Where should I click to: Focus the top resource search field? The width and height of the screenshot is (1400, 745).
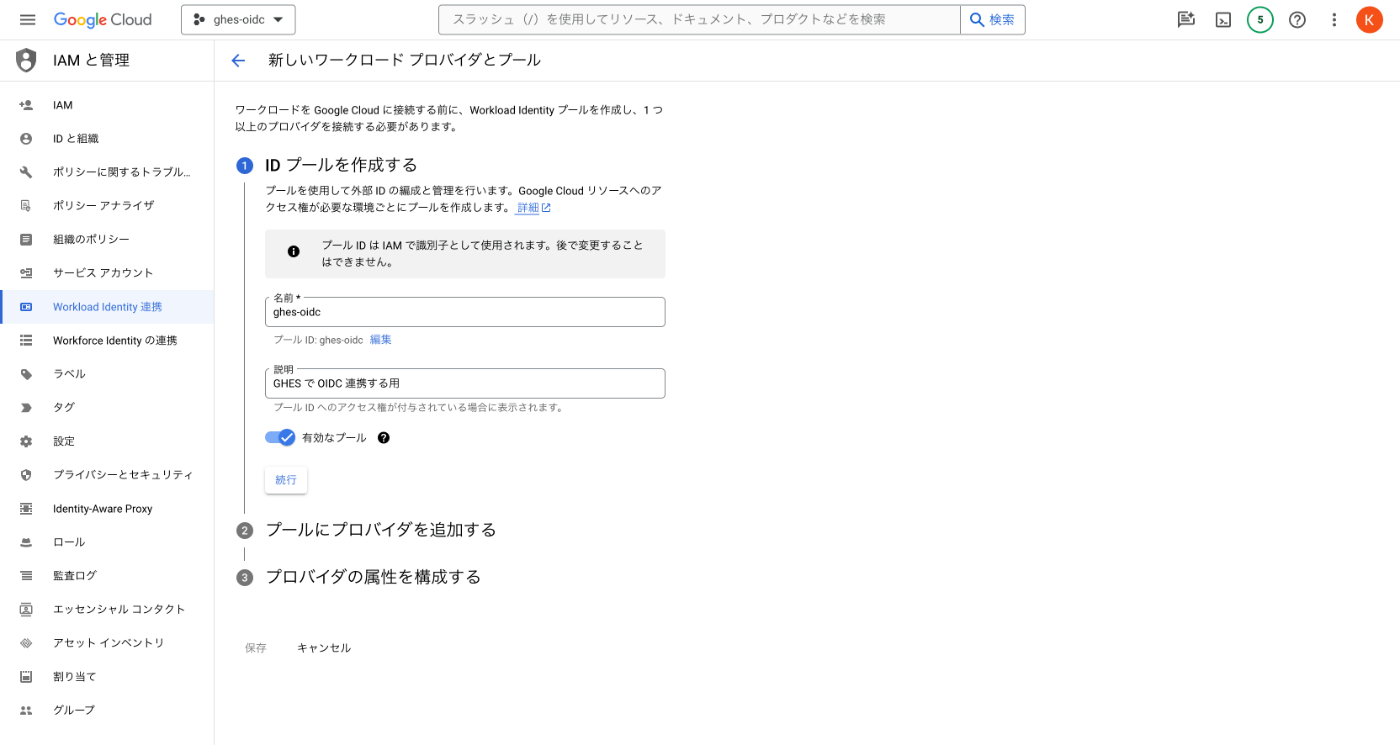[x=699, y=20]
